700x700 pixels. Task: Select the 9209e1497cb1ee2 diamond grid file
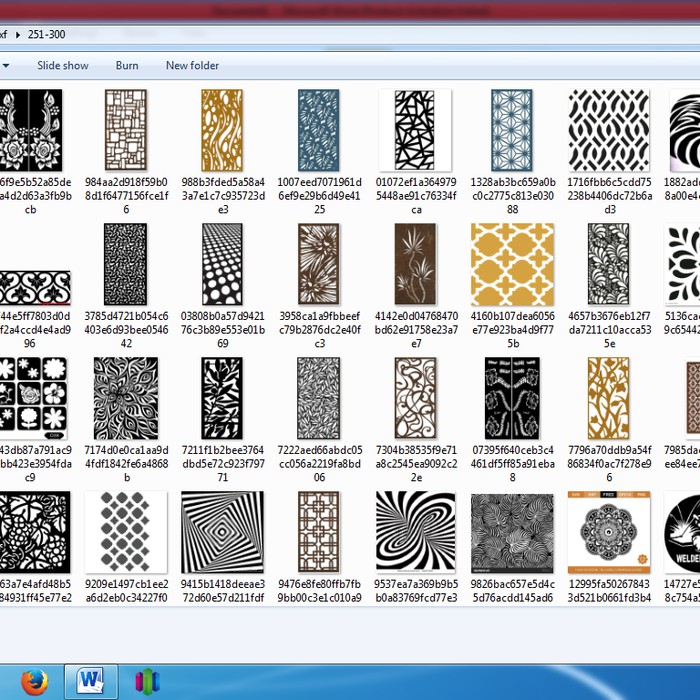point(126,532)
